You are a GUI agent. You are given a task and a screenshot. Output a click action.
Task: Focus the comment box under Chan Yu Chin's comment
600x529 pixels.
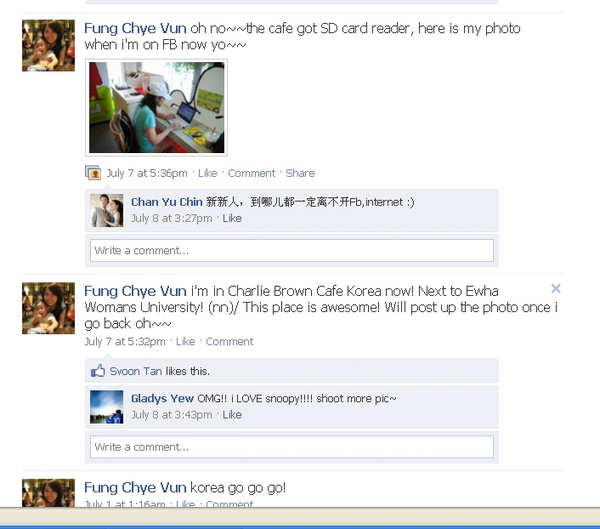coord(292,250)
